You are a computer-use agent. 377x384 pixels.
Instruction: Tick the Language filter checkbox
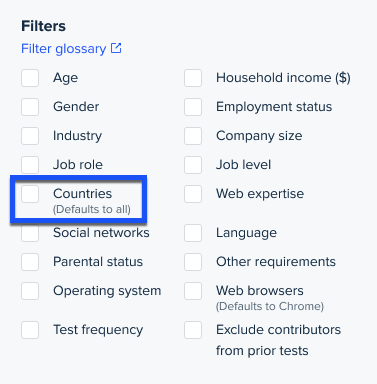(193, 233)
